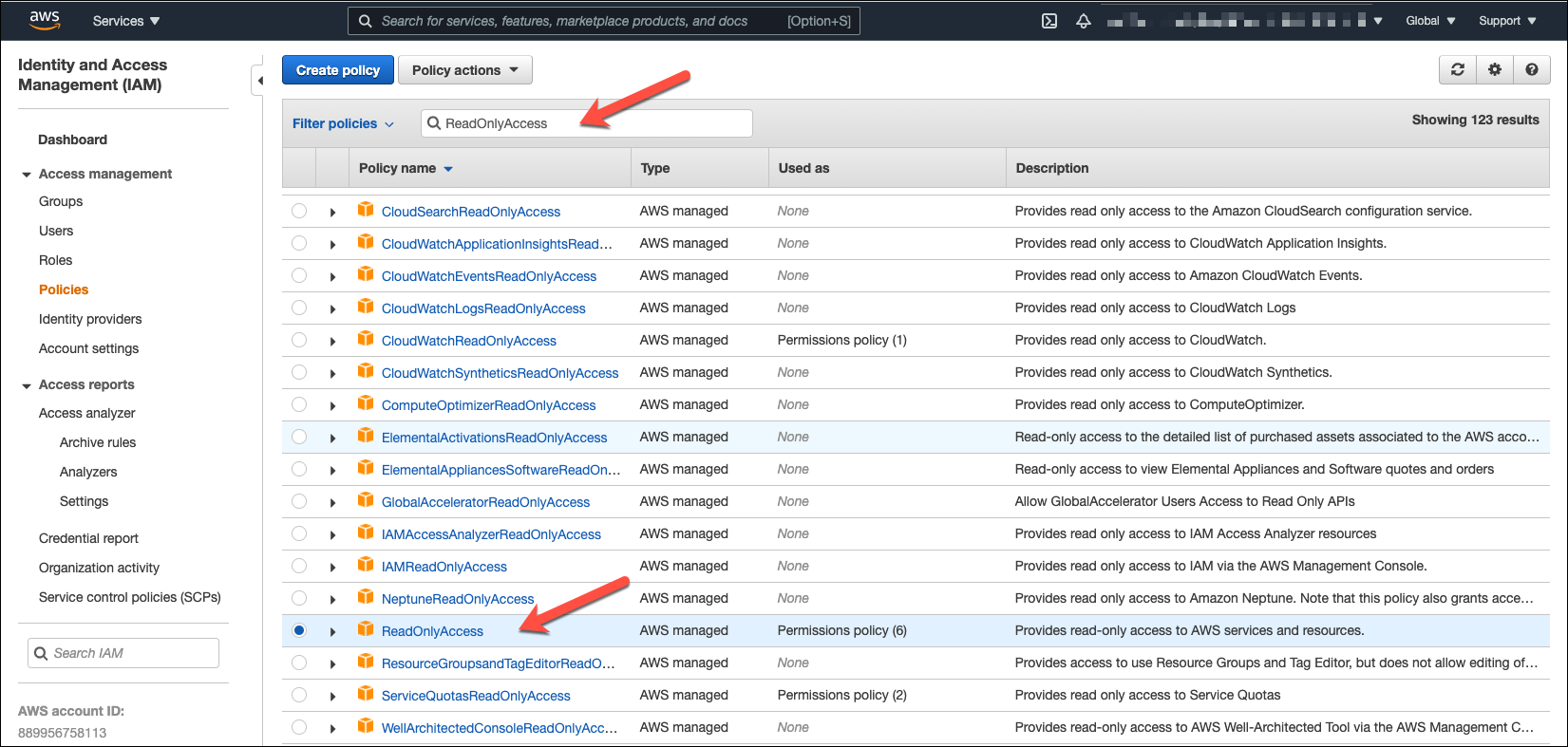Open the help question-mark icon

1532,69
